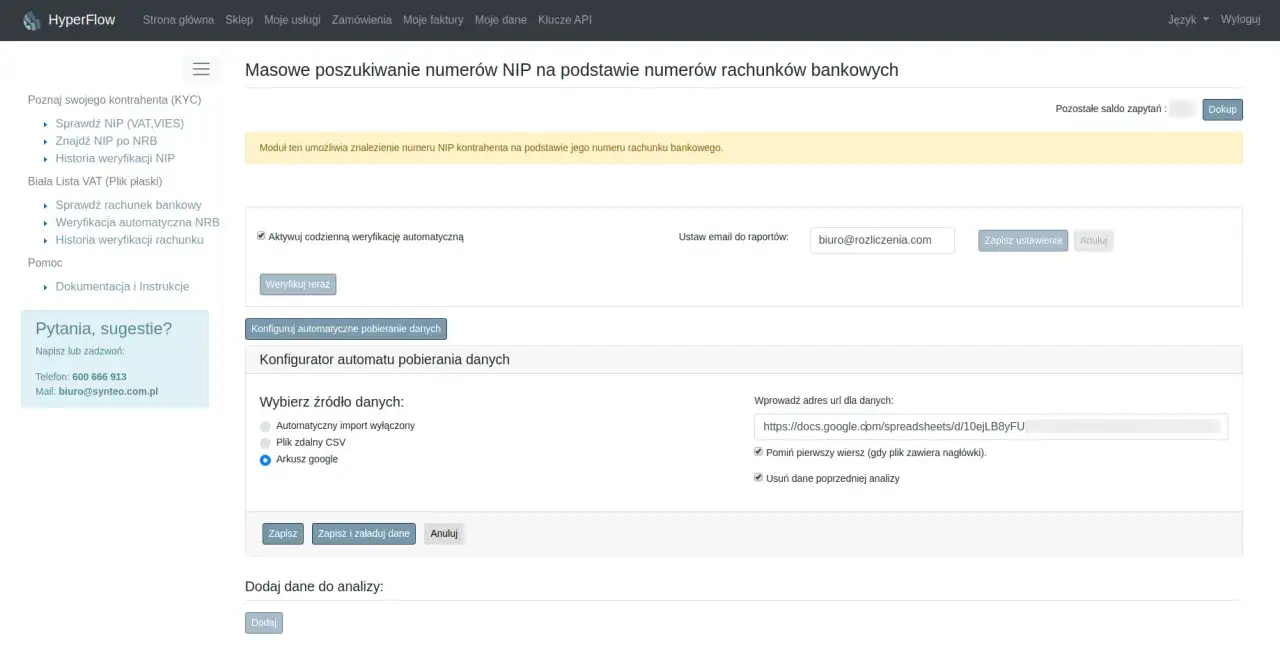Open Dokumentacja i Instrukcje link
The image size is (1280, 649).
pos(122,287)
